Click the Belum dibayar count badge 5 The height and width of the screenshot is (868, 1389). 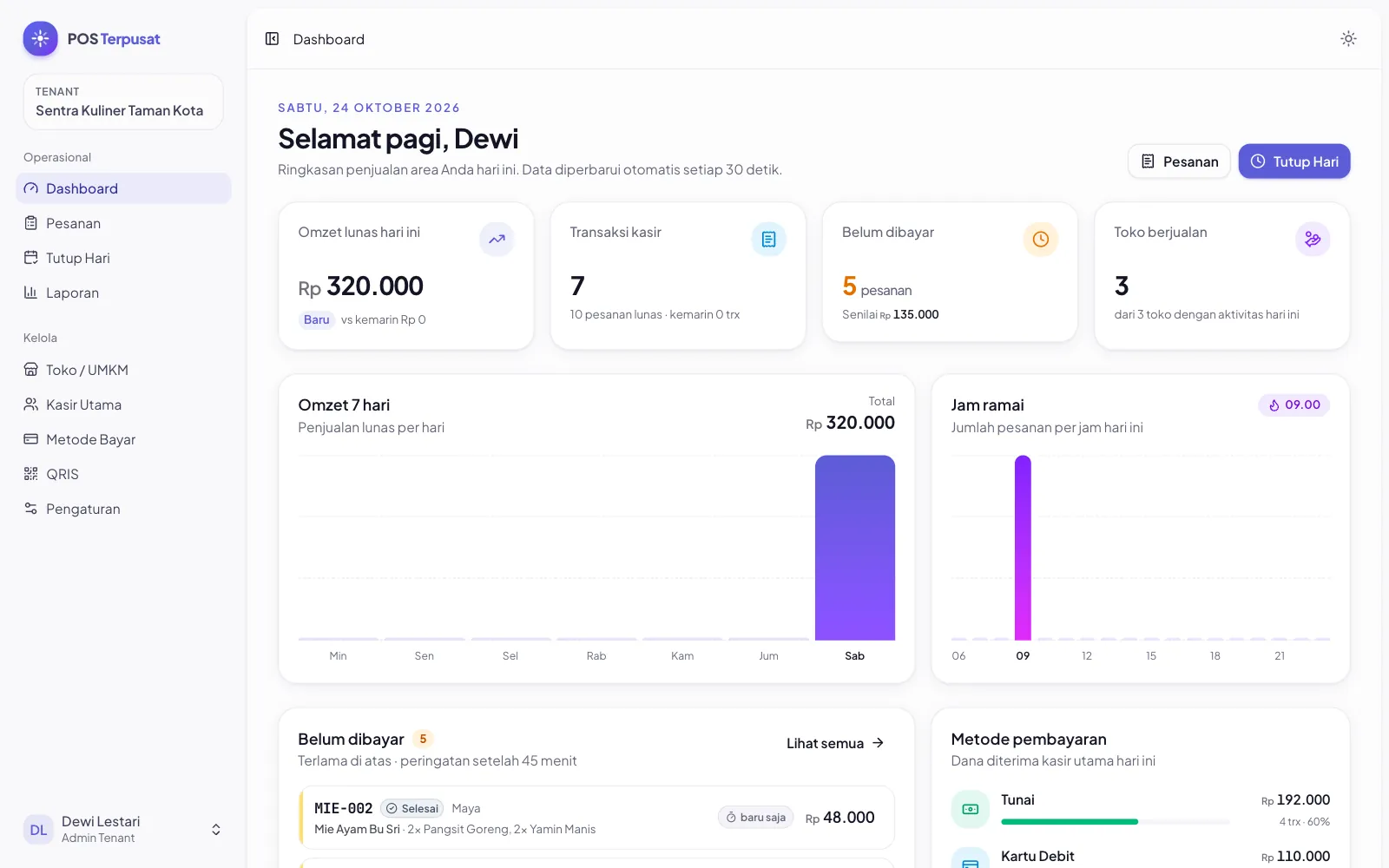coord(423,739)
